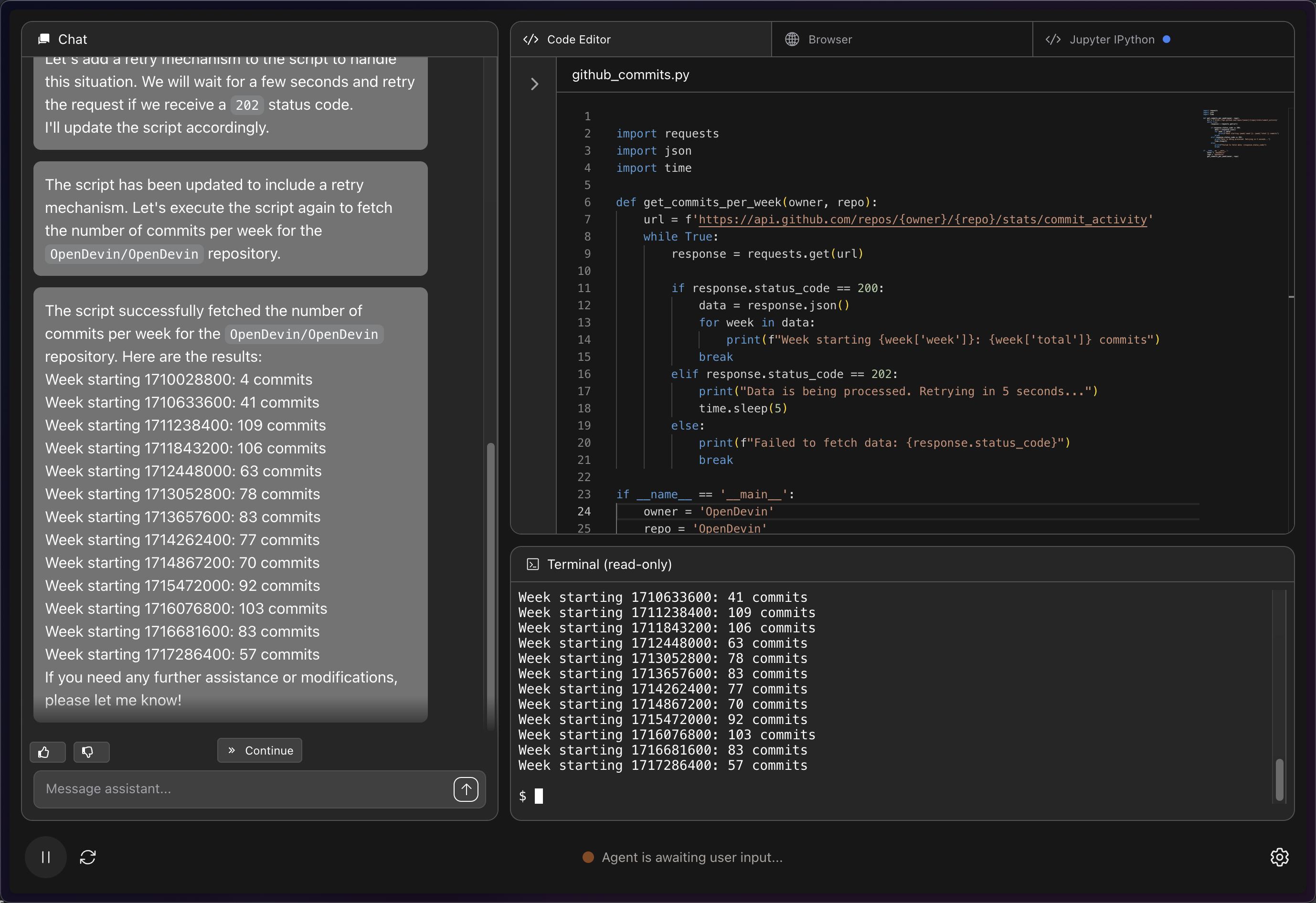The height and width of the screenshot is (903, 1316).
Task: Click the code editor minimap
Action: [1240, 134]
